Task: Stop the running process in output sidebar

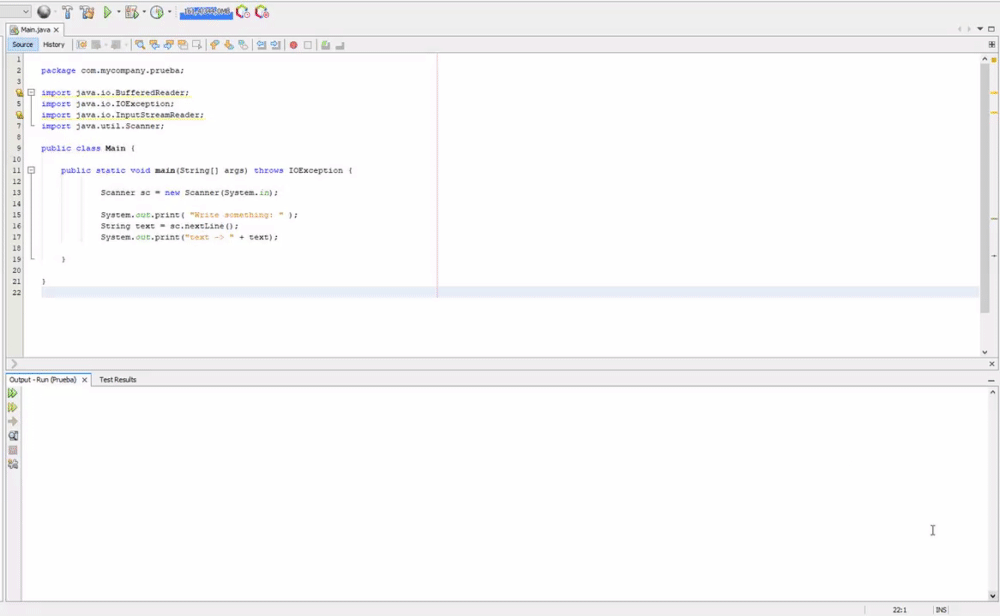Action: coord(13,450)
